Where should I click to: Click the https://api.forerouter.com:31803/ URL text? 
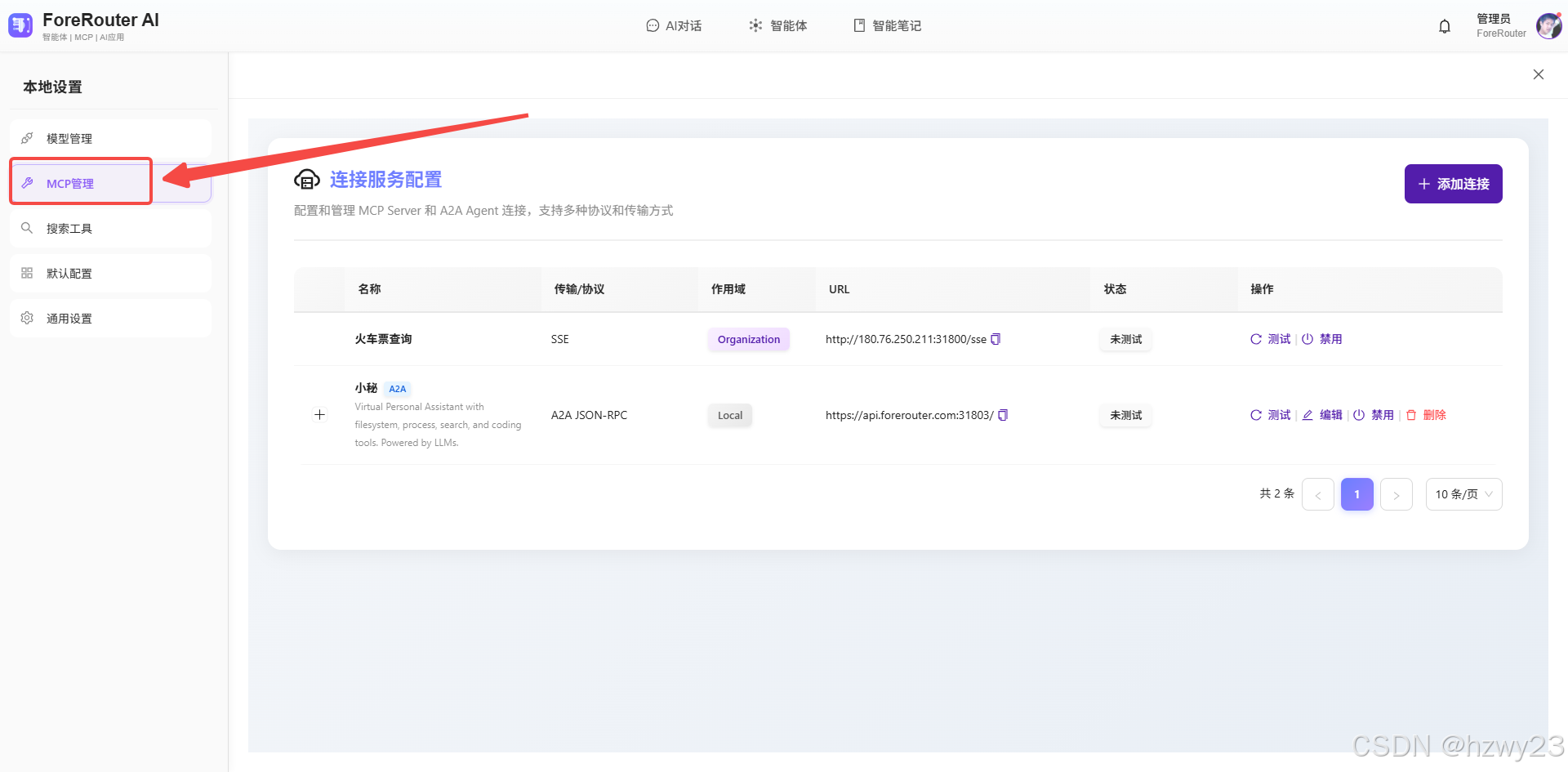tap(910, 415)
